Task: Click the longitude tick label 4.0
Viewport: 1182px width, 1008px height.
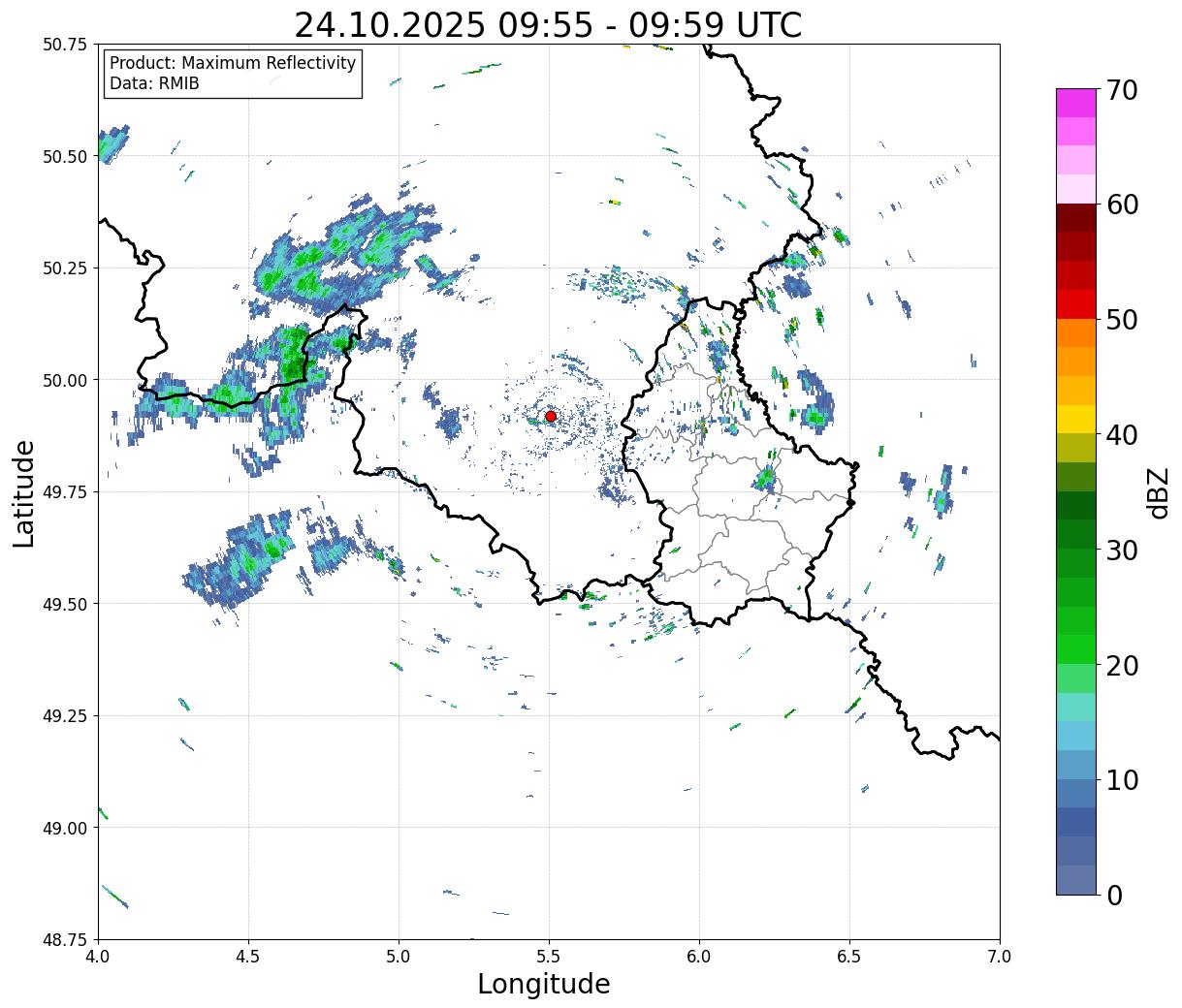Action: [x=98, y=956]
